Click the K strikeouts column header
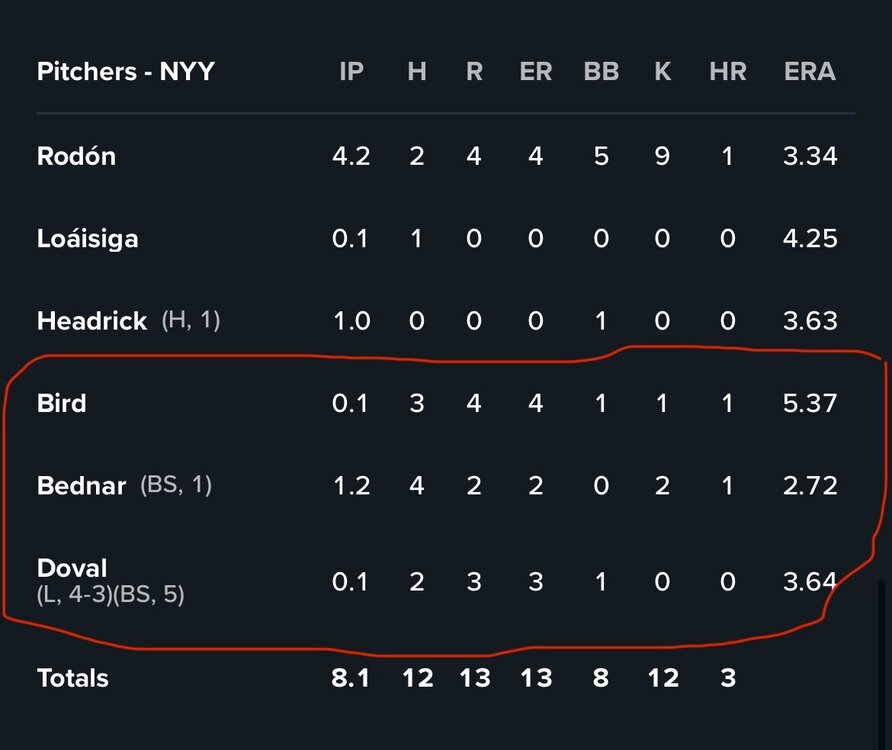 661,72
